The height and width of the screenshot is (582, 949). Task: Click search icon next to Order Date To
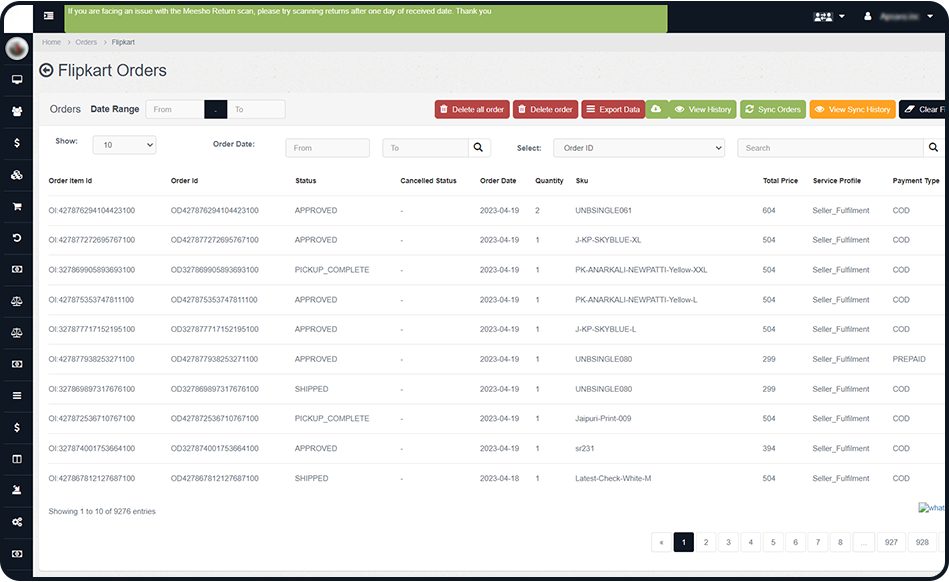(478, 148)
